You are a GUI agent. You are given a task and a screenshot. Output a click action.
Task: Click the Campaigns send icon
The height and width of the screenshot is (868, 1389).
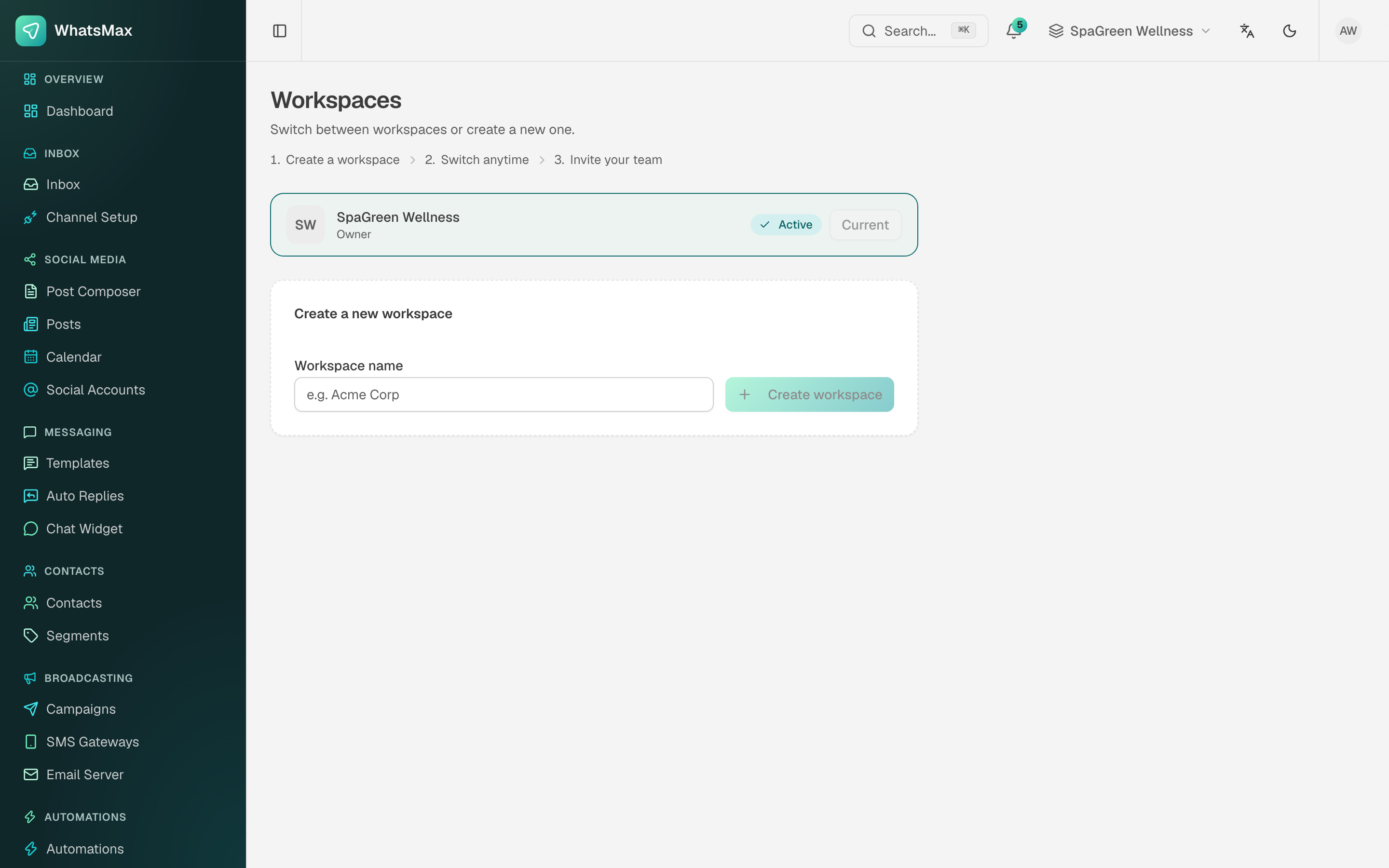pos(30,709)
